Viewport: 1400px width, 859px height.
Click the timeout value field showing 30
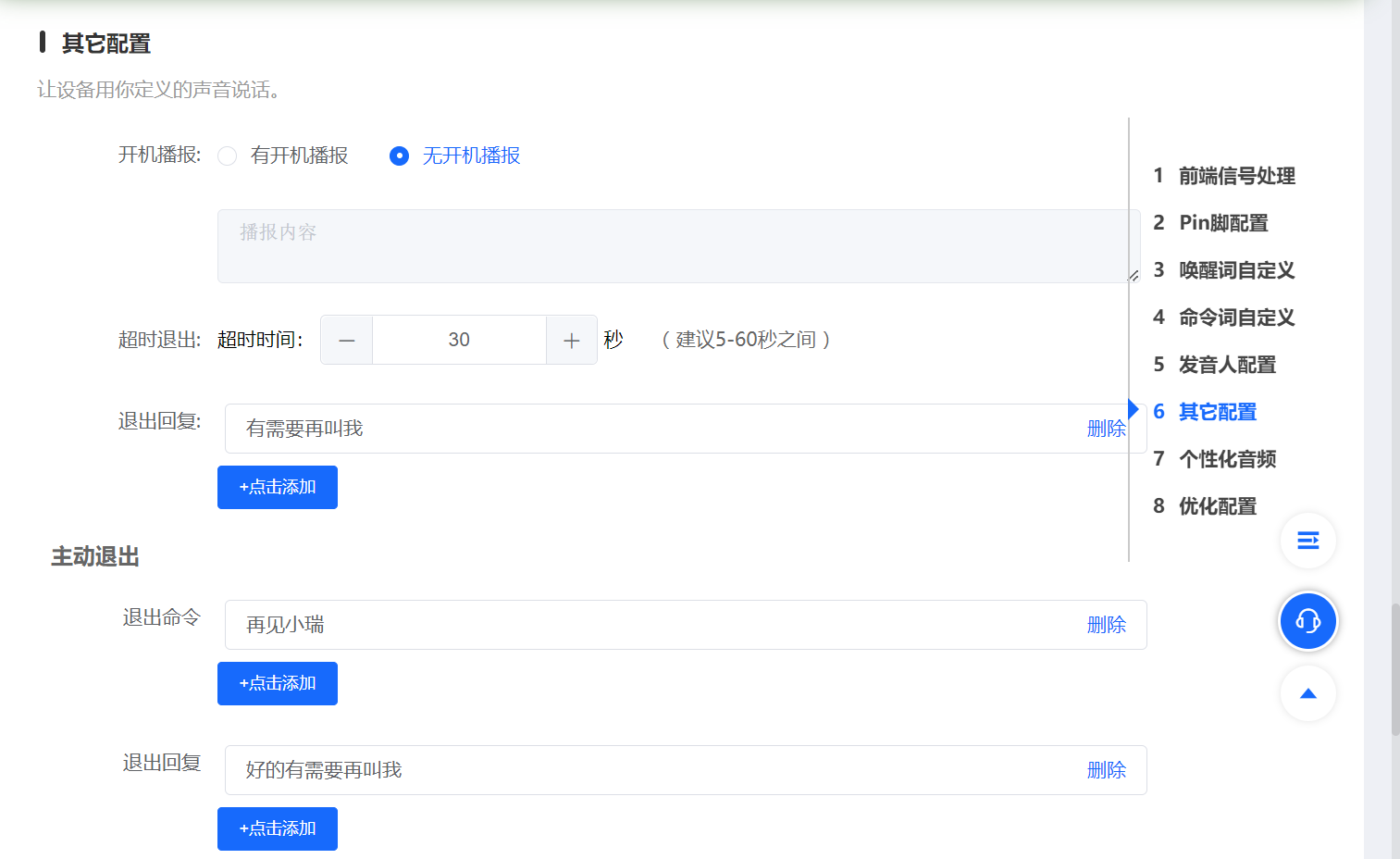point(459,340)
